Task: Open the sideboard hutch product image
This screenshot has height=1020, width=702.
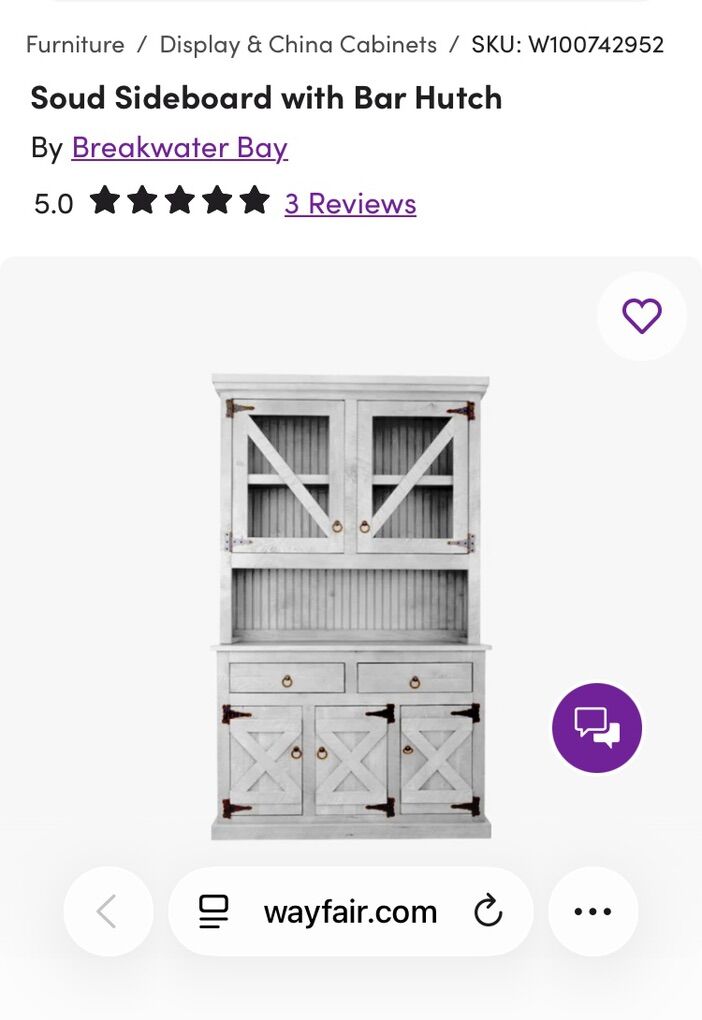Action: 350,605
